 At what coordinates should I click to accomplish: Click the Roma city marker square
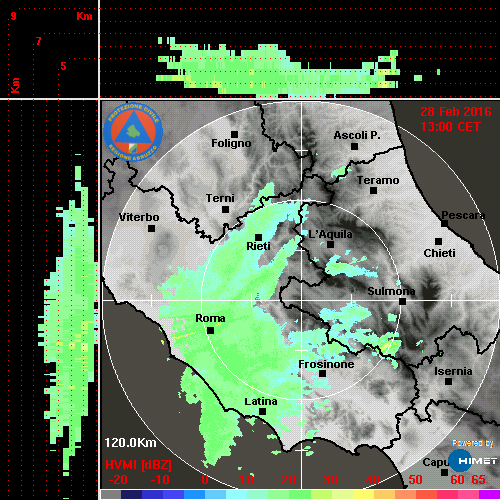point(210,331)
